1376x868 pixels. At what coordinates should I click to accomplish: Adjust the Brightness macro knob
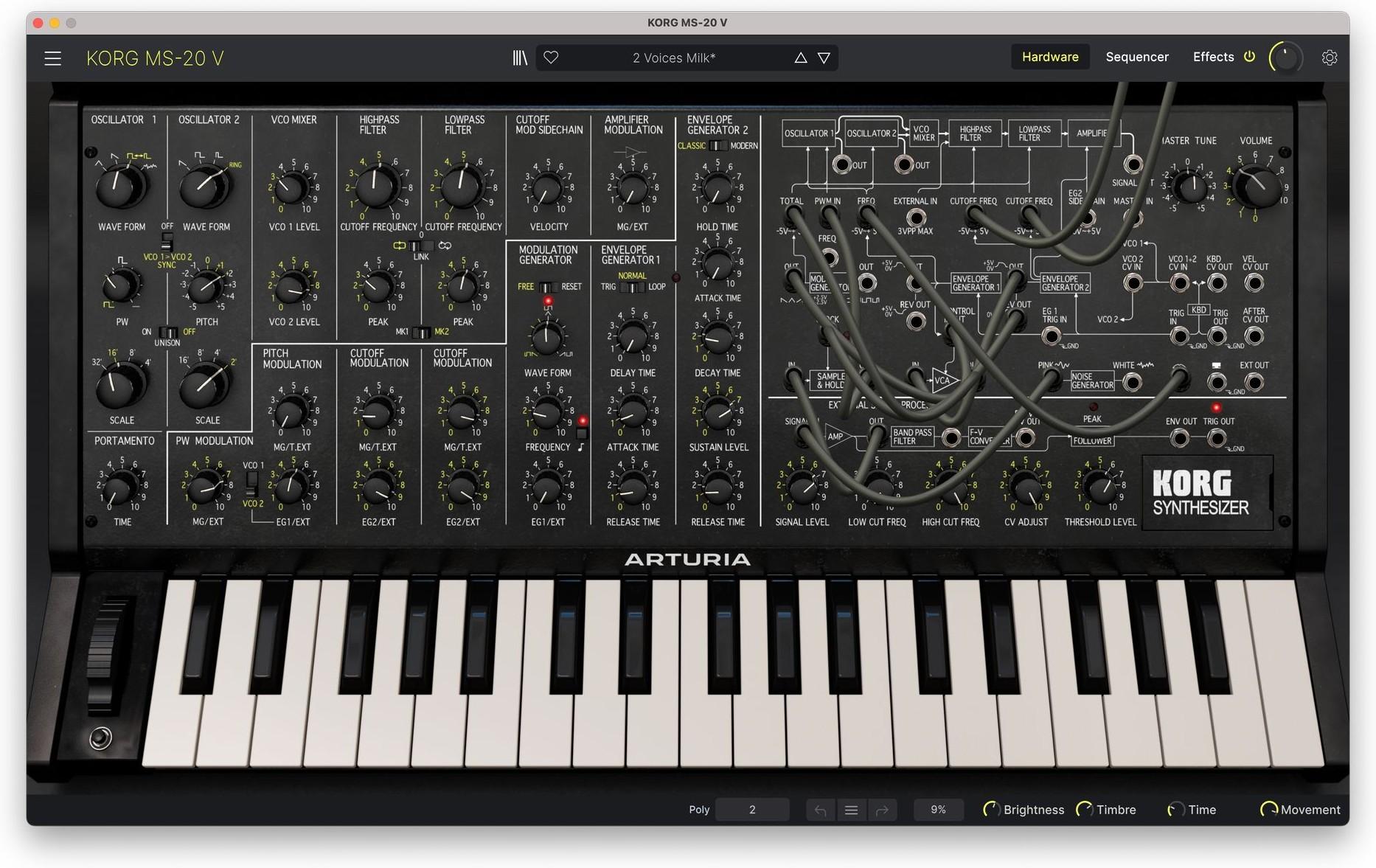coord(993,809)
